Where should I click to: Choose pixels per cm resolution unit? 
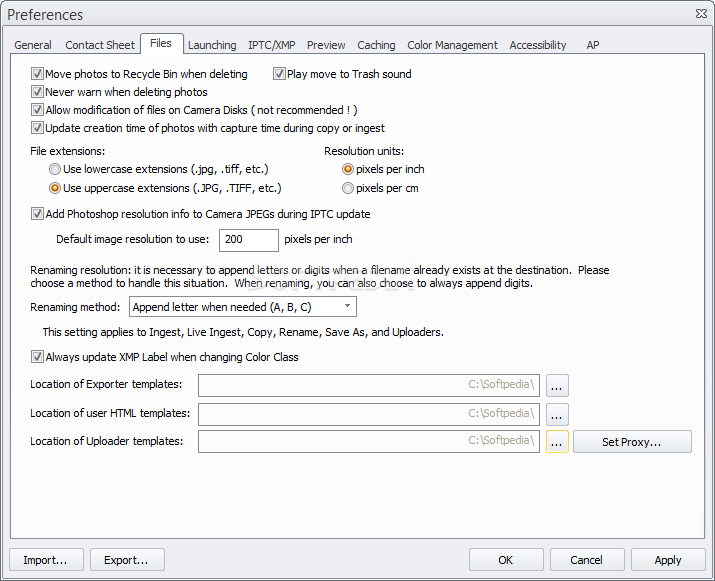coord(348,188)
